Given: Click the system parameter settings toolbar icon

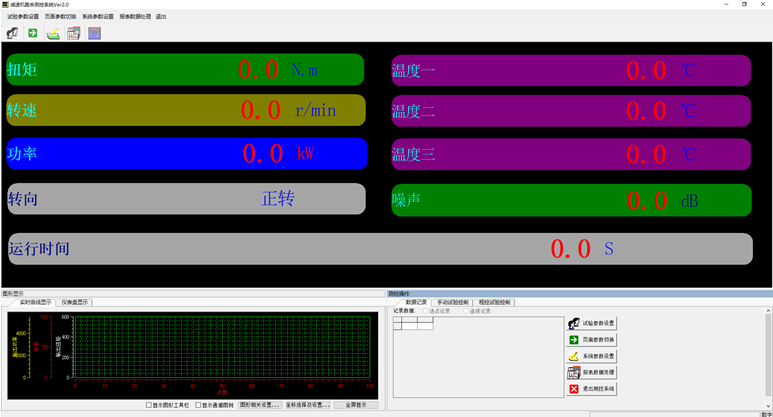Looking at the screenshot, I should click(x=53, y=33).
